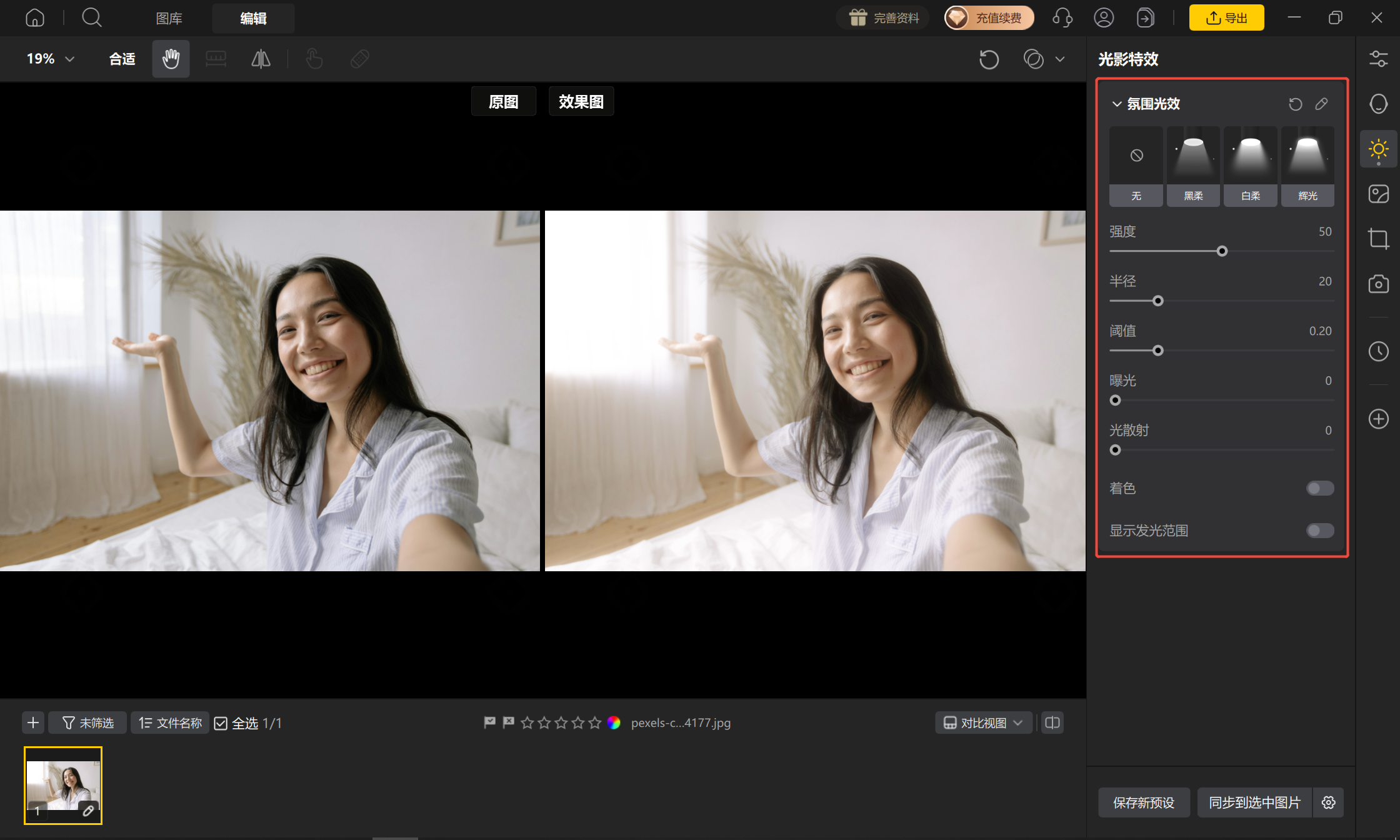Select the bandage repair tool

click(360, 59)
